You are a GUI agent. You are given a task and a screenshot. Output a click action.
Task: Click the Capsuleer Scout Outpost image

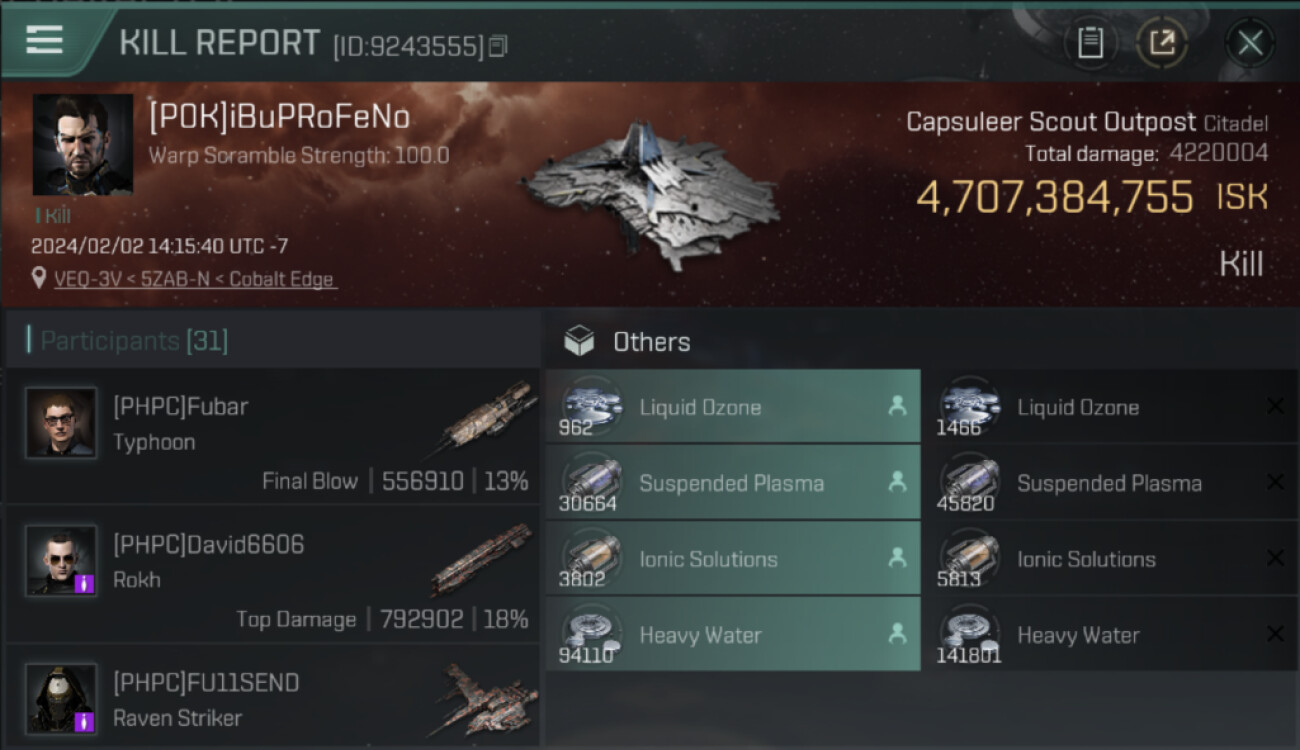pyautogui.click(x=650, y=192)
